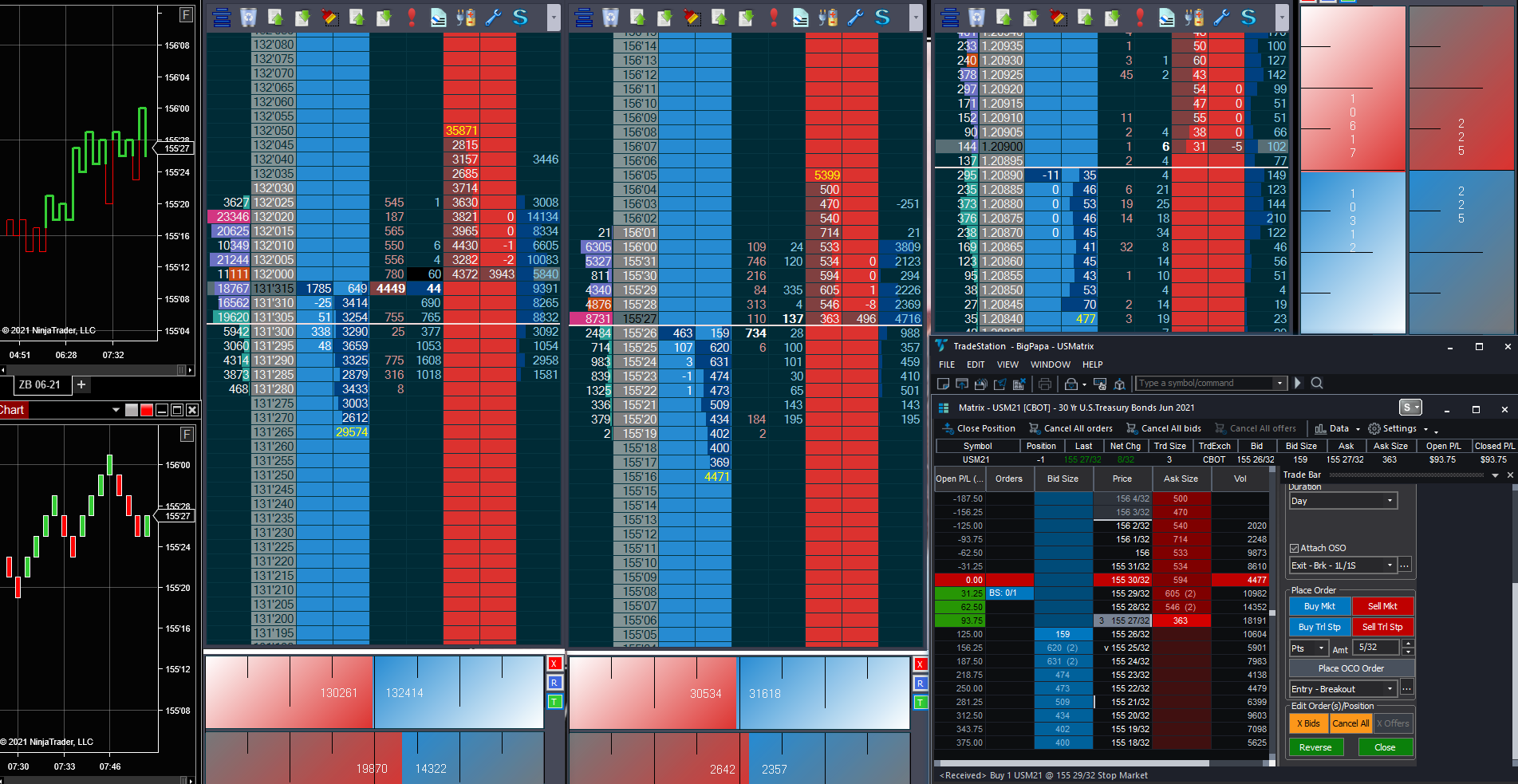The height and width of the screenshot is (784, 1518).
Task: Click the white square in Chart panel header
Action: tap(132, 410)
